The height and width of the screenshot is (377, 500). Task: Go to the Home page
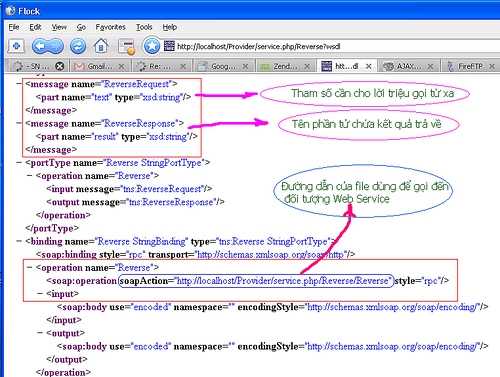coord(101,46)
